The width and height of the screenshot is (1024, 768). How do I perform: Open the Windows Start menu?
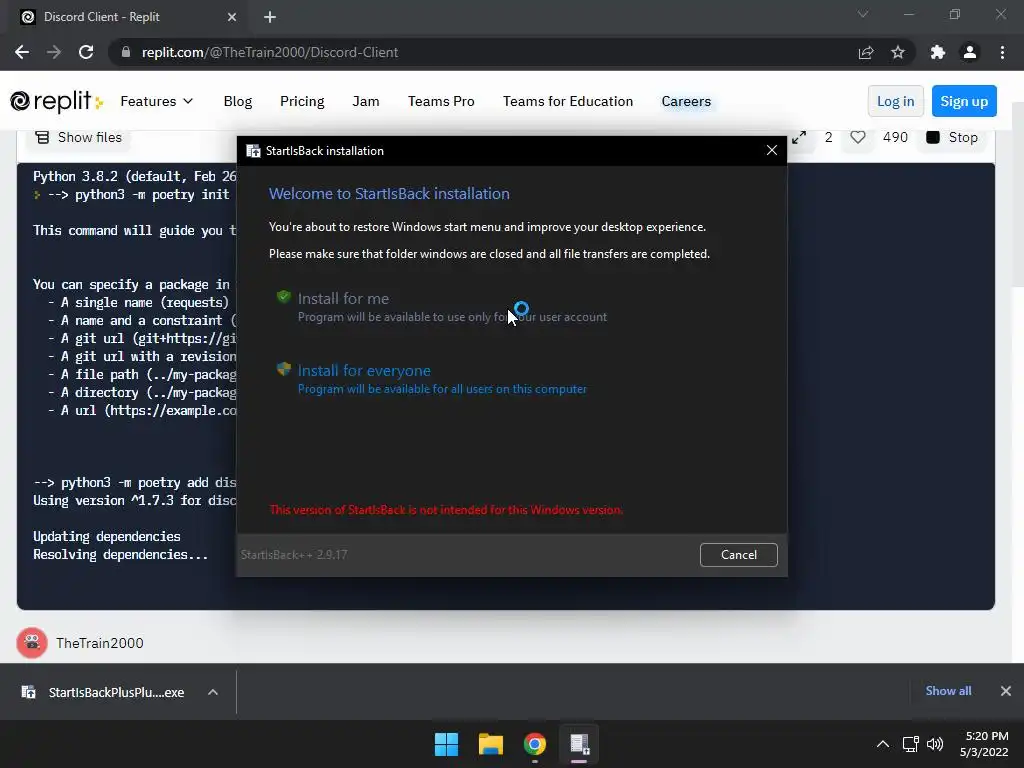[447, 744]
